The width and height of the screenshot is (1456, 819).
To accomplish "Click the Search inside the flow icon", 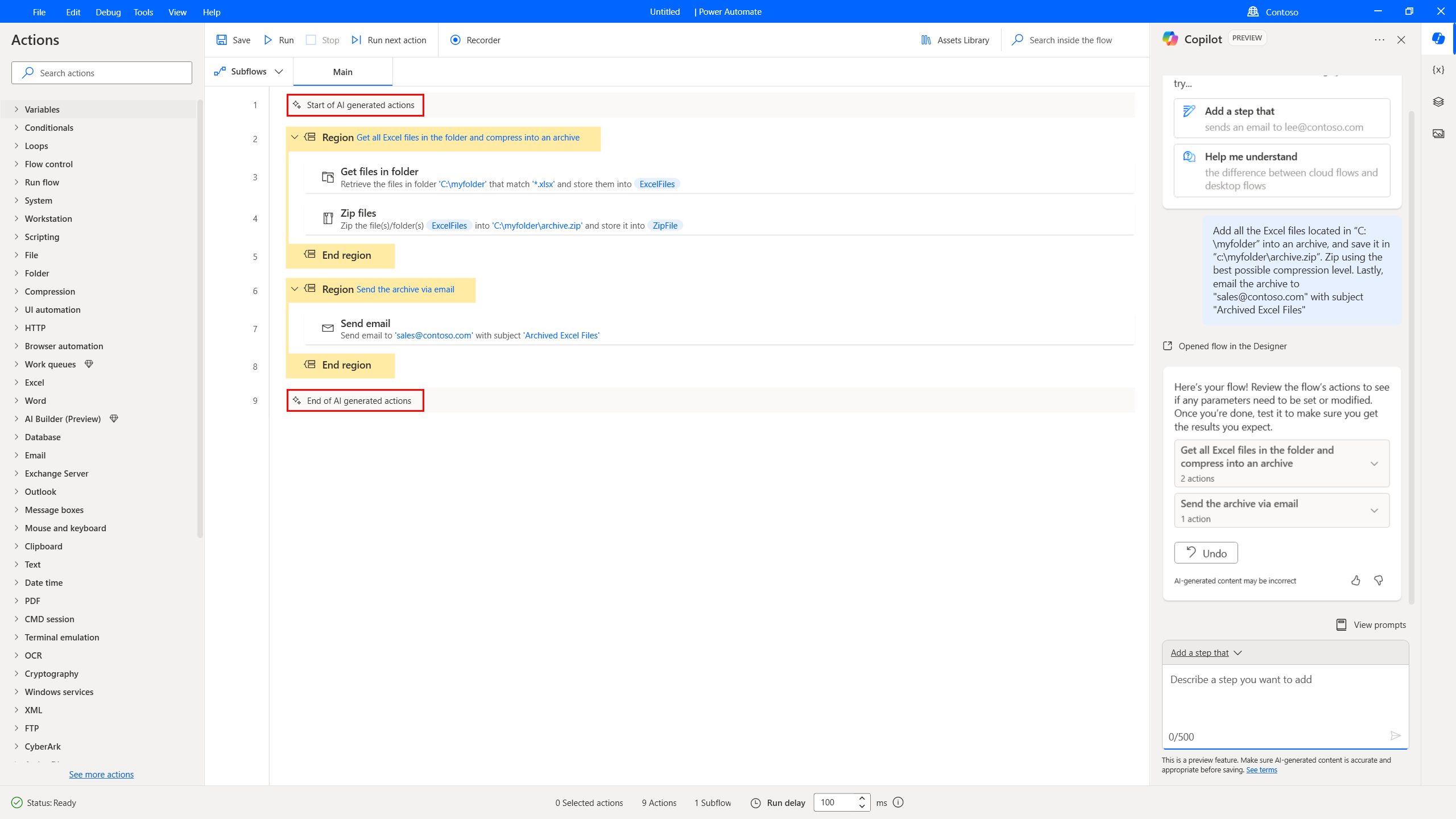I will 1017,40.
